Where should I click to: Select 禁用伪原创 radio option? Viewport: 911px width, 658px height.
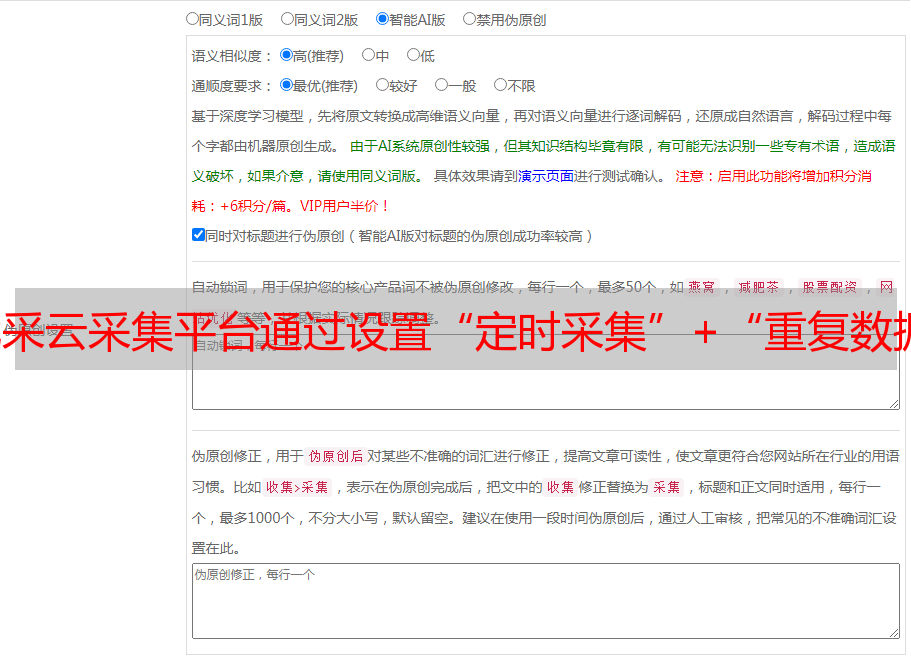coord(469,19)
